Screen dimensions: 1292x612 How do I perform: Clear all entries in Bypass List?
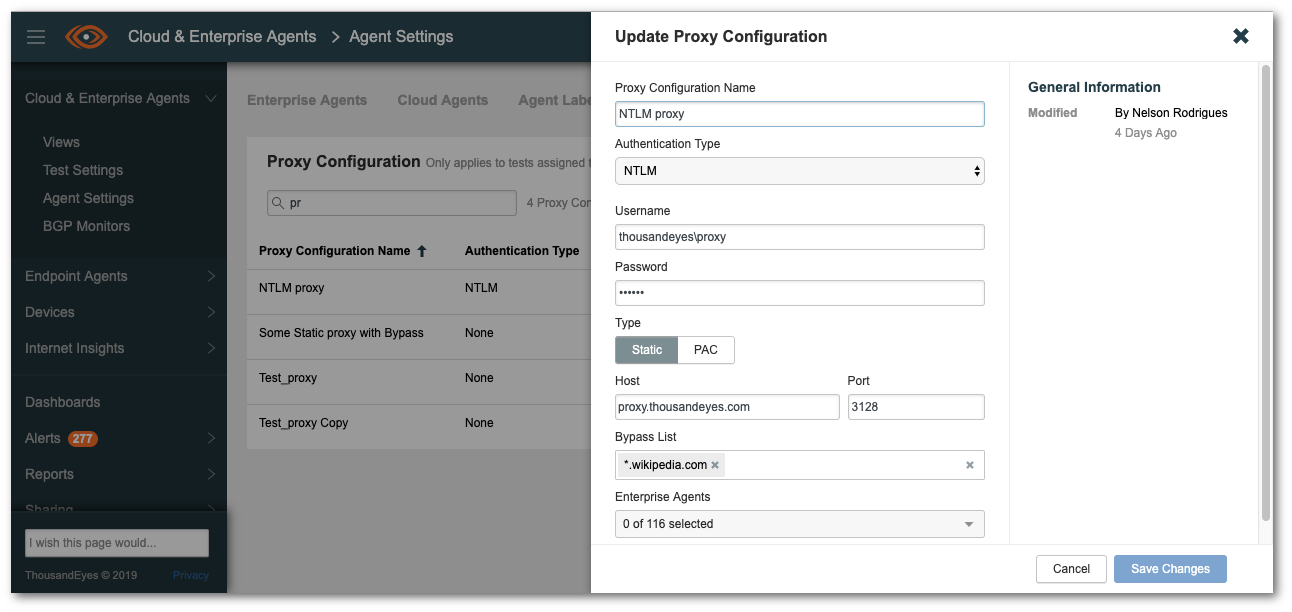[x=969, y=465]
